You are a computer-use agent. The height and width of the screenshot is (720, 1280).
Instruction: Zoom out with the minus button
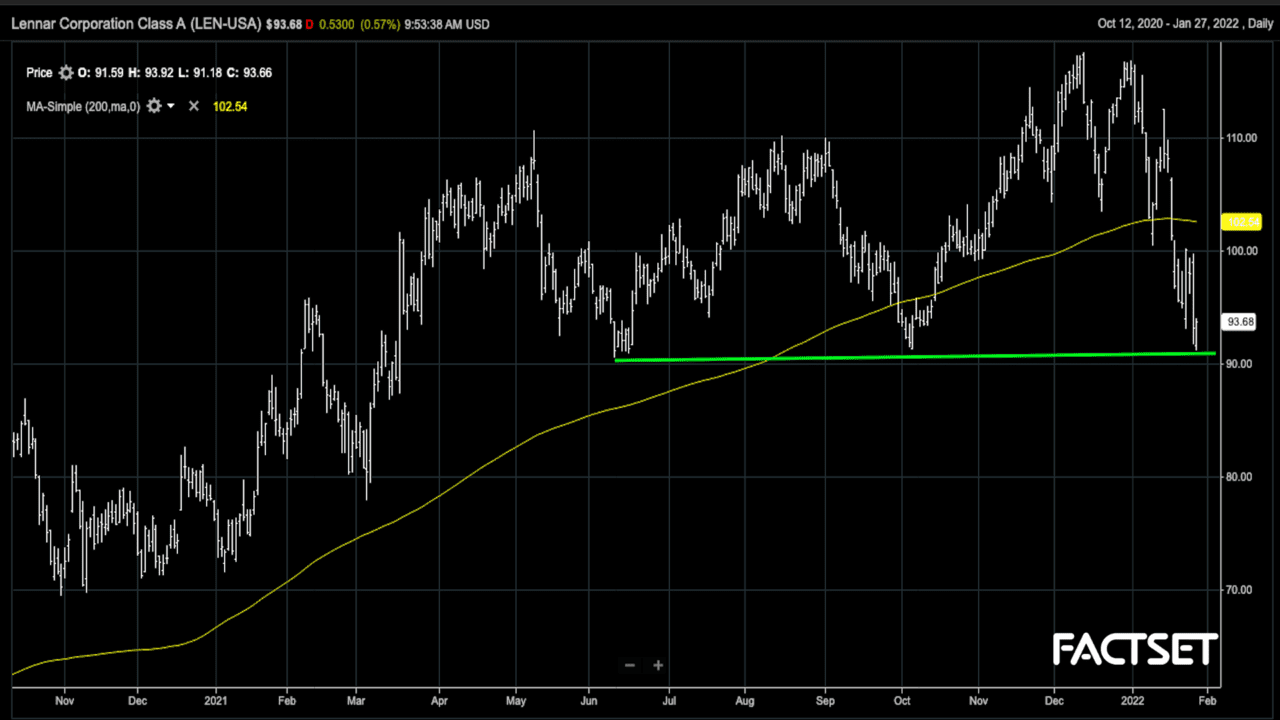(630, 665)
